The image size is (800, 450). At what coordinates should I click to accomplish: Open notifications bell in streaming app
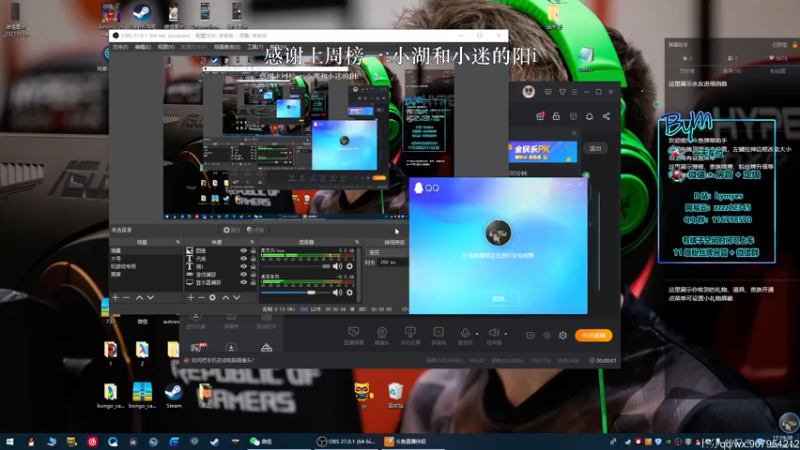point(589,116)
